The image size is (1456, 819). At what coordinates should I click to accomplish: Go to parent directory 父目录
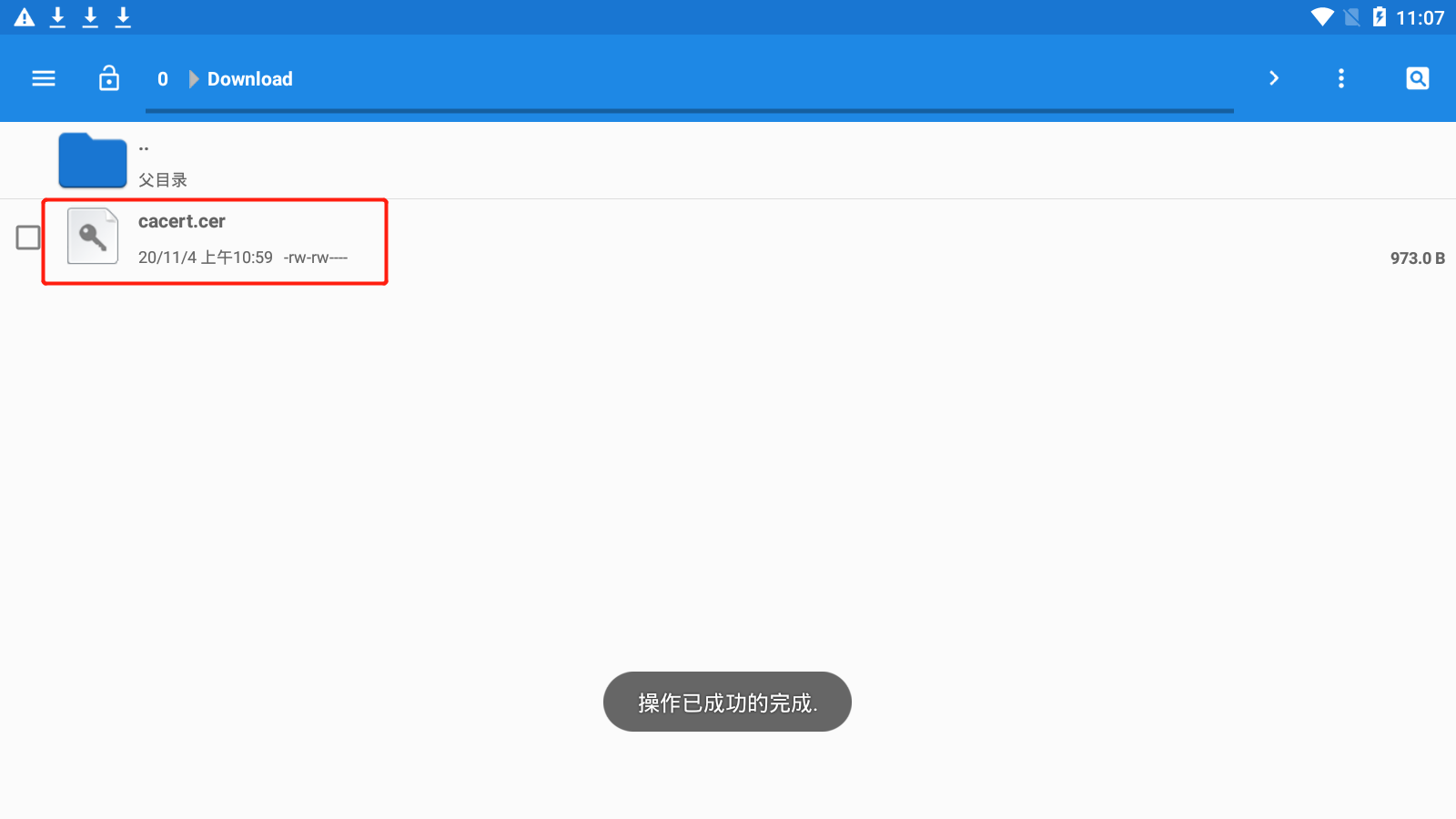163,180
